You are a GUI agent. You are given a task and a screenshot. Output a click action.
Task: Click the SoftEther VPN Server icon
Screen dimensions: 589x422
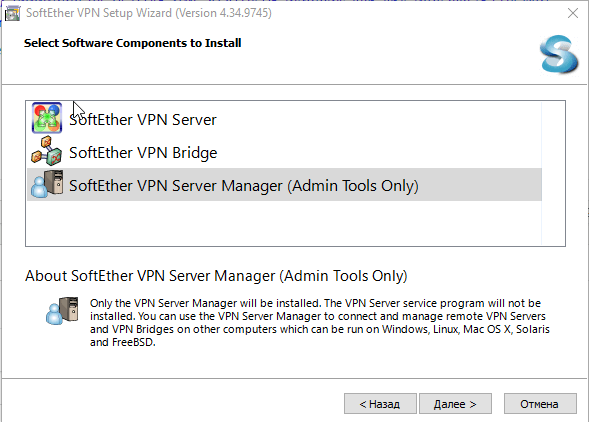point(47,118)
